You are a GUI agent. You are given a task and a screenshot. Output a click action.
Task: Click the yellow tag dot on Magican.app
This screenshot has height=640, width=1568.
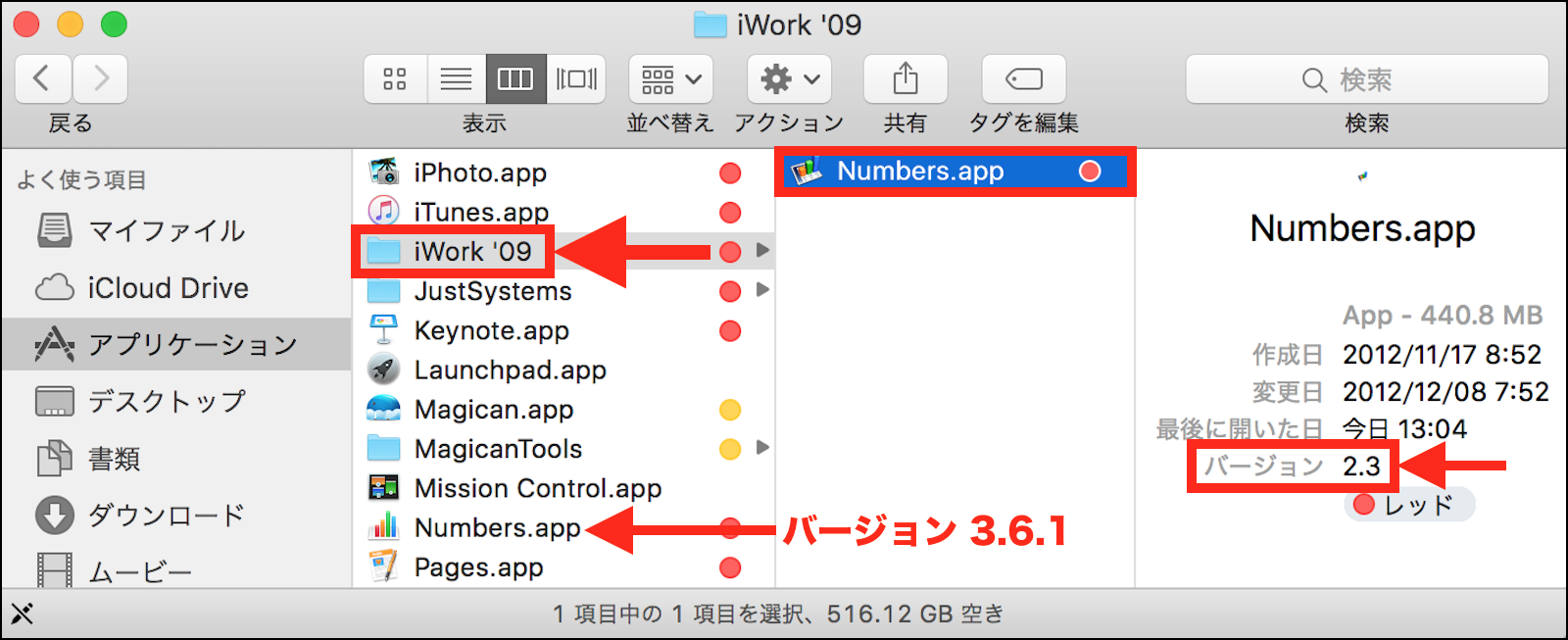pos(730,410)
